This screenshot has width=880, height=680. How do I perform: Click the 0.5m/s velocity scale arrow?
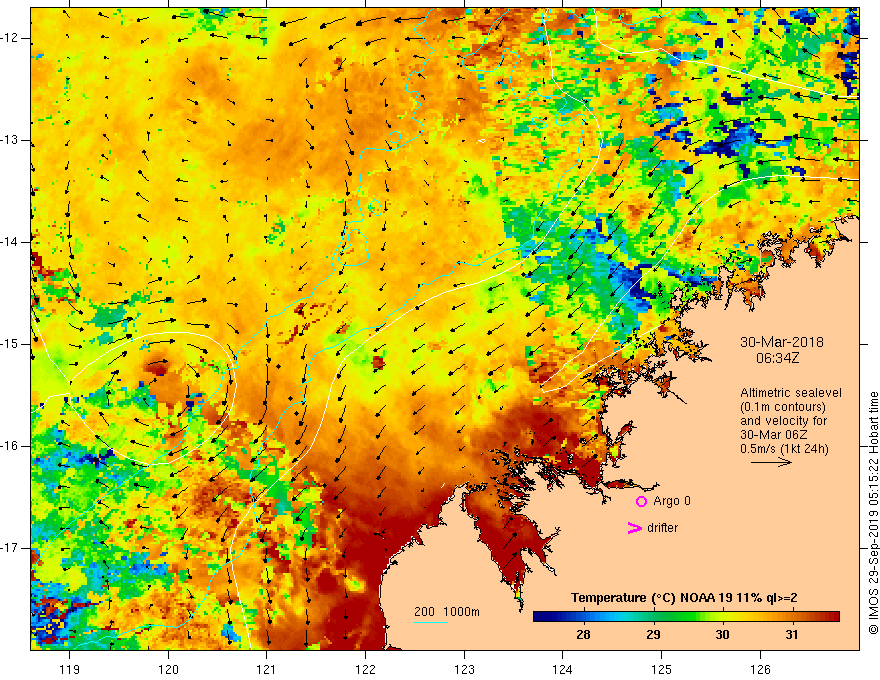tap(771, 463)
